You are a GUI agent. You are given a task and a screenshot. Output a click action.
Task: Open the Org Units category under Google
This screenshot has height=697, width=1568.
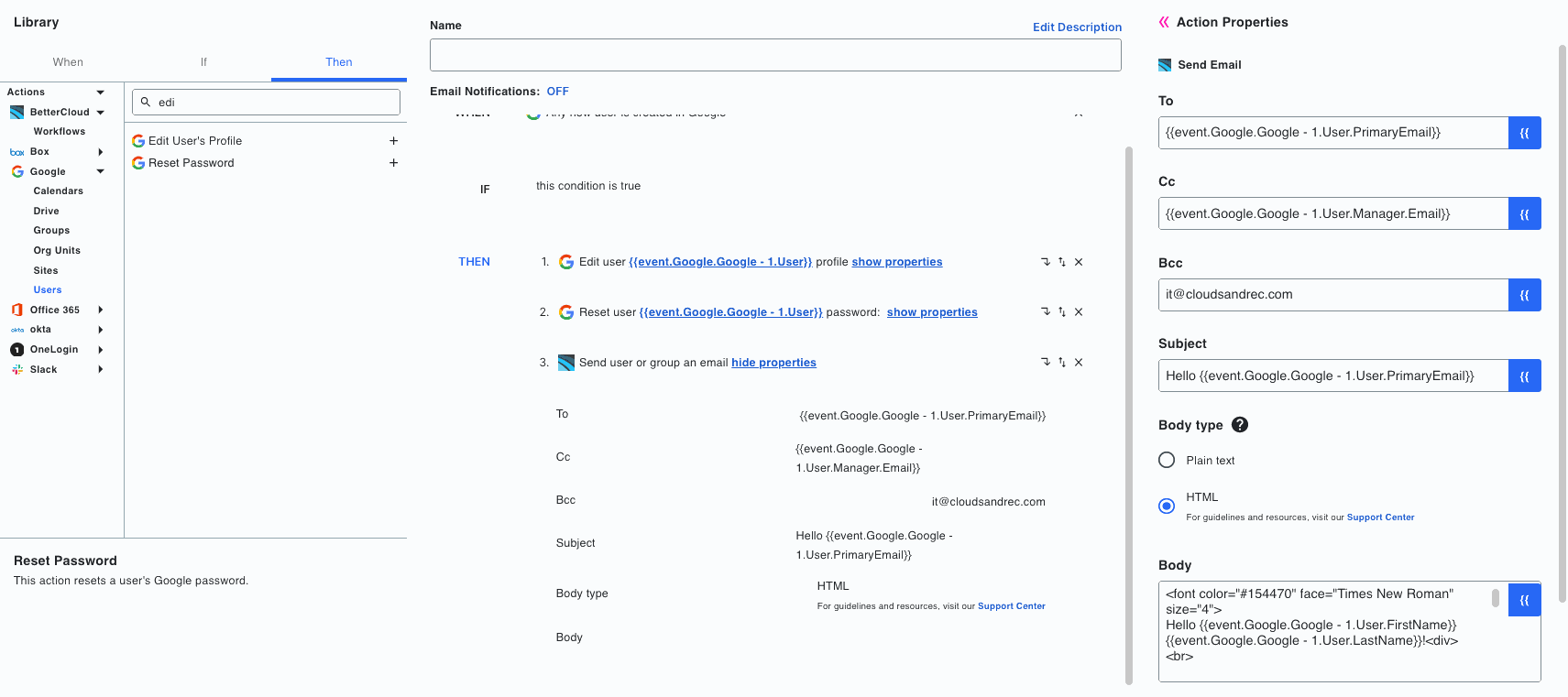pyautogui.click(x=57, y=251)
